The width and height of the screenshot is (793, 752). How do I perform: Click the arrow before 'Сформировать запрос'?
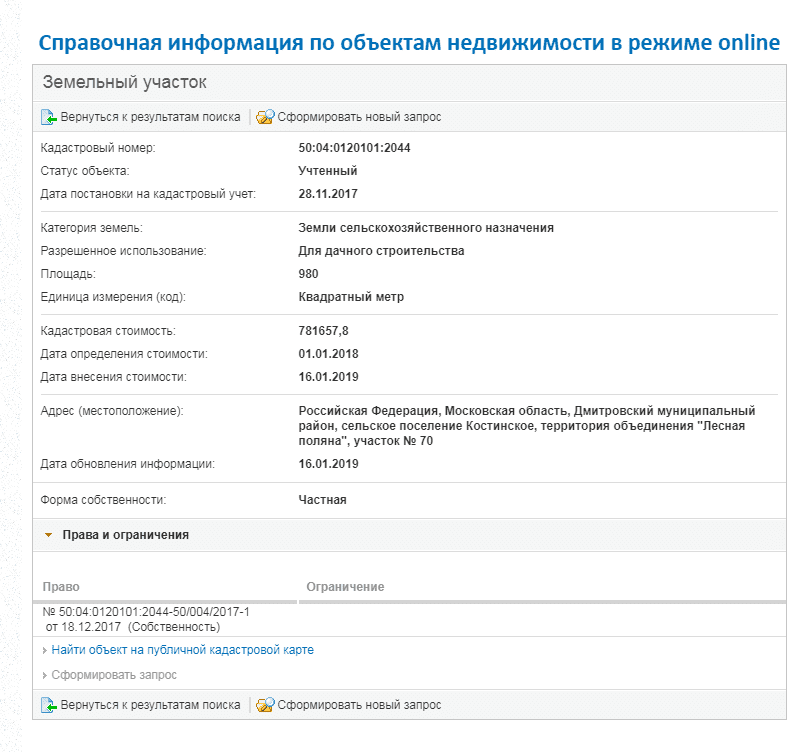(45, 675)
